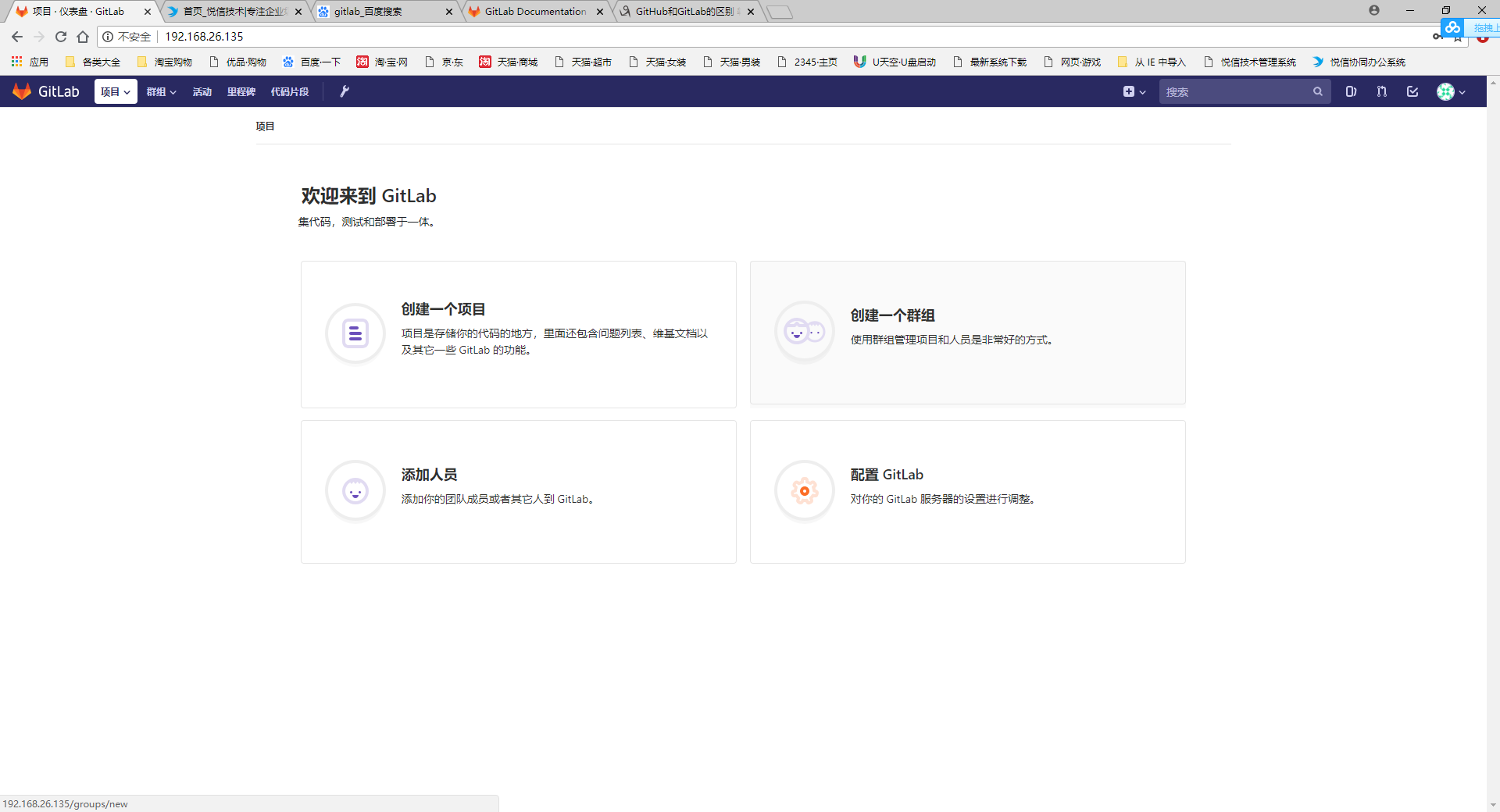Open the 从 IE 中导入 bookmark folder
The height and width of the screenshot is (812, 1500).
(x=1152, y=62)
